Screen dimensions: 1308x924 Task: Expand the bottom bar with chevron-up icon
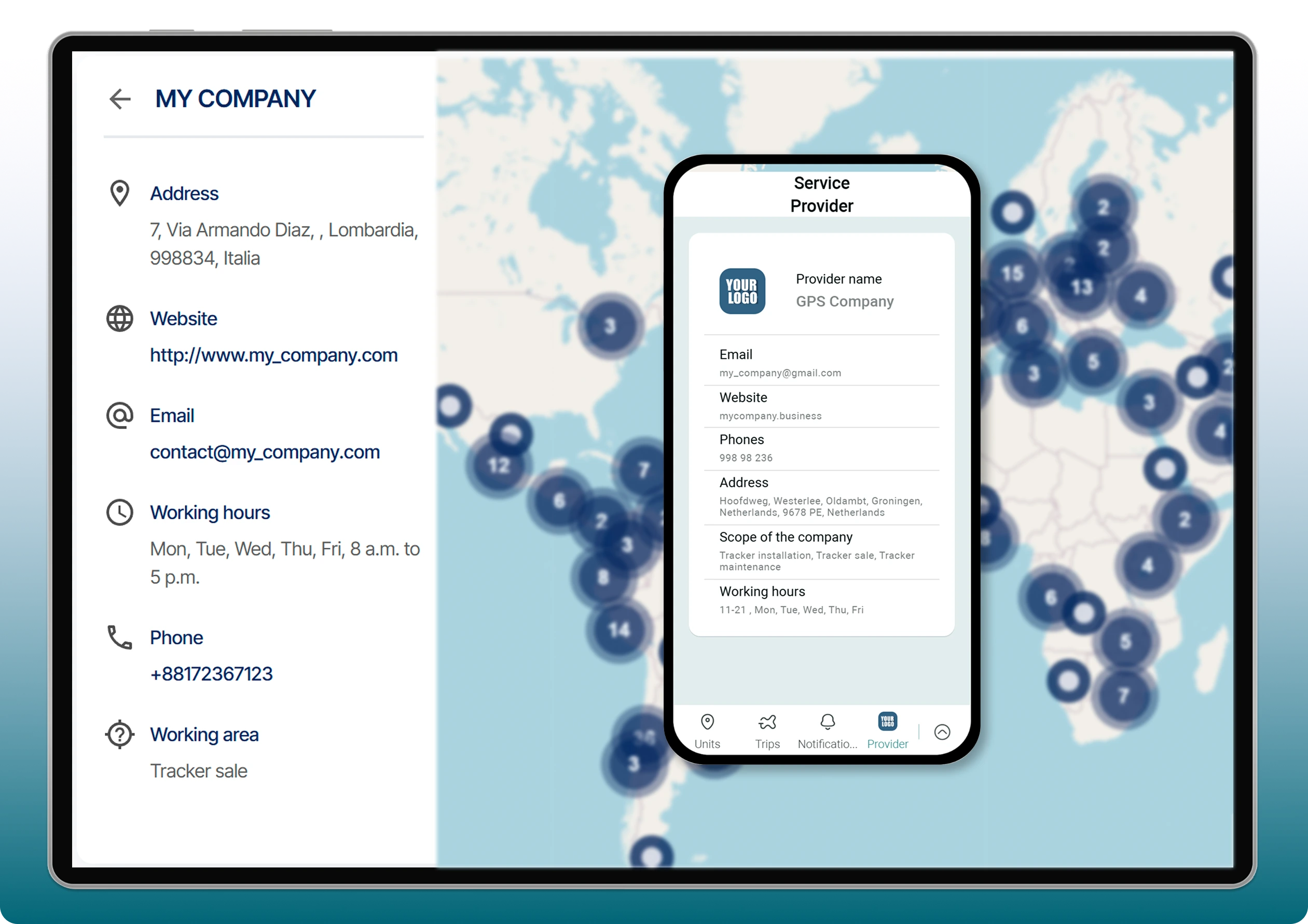[942, 732]
